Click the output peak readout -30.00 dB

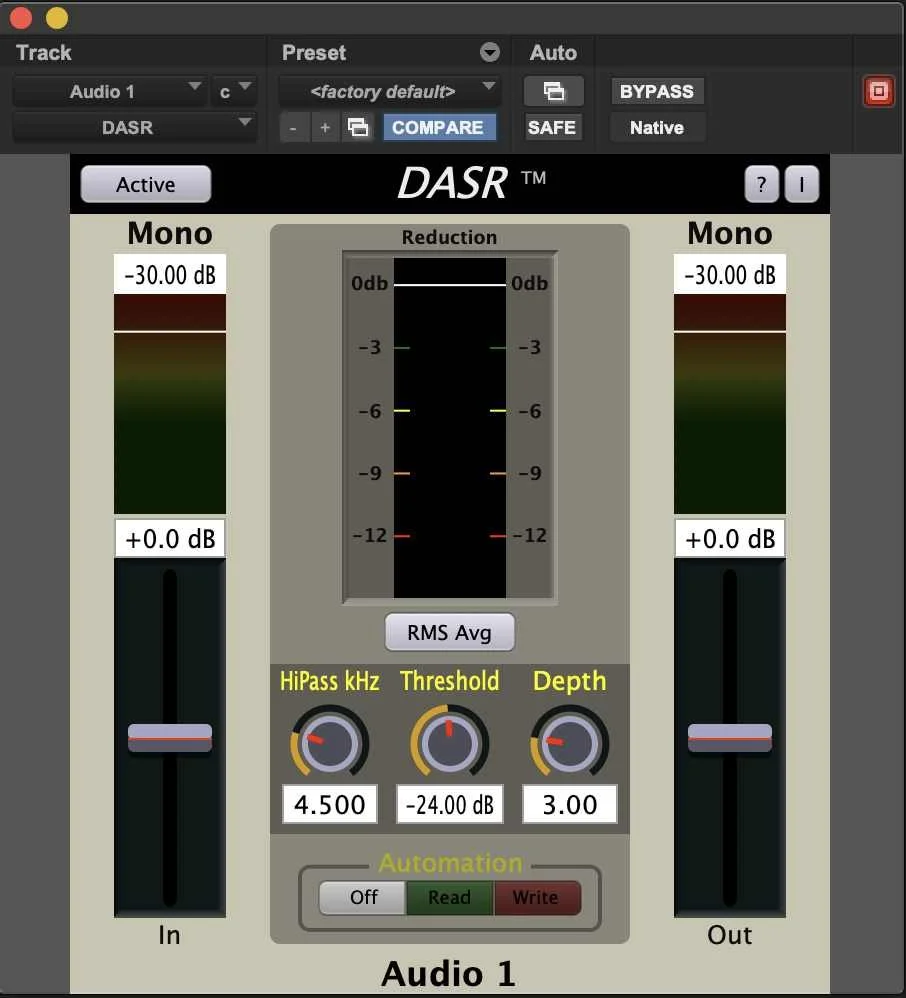click(730, 274)
